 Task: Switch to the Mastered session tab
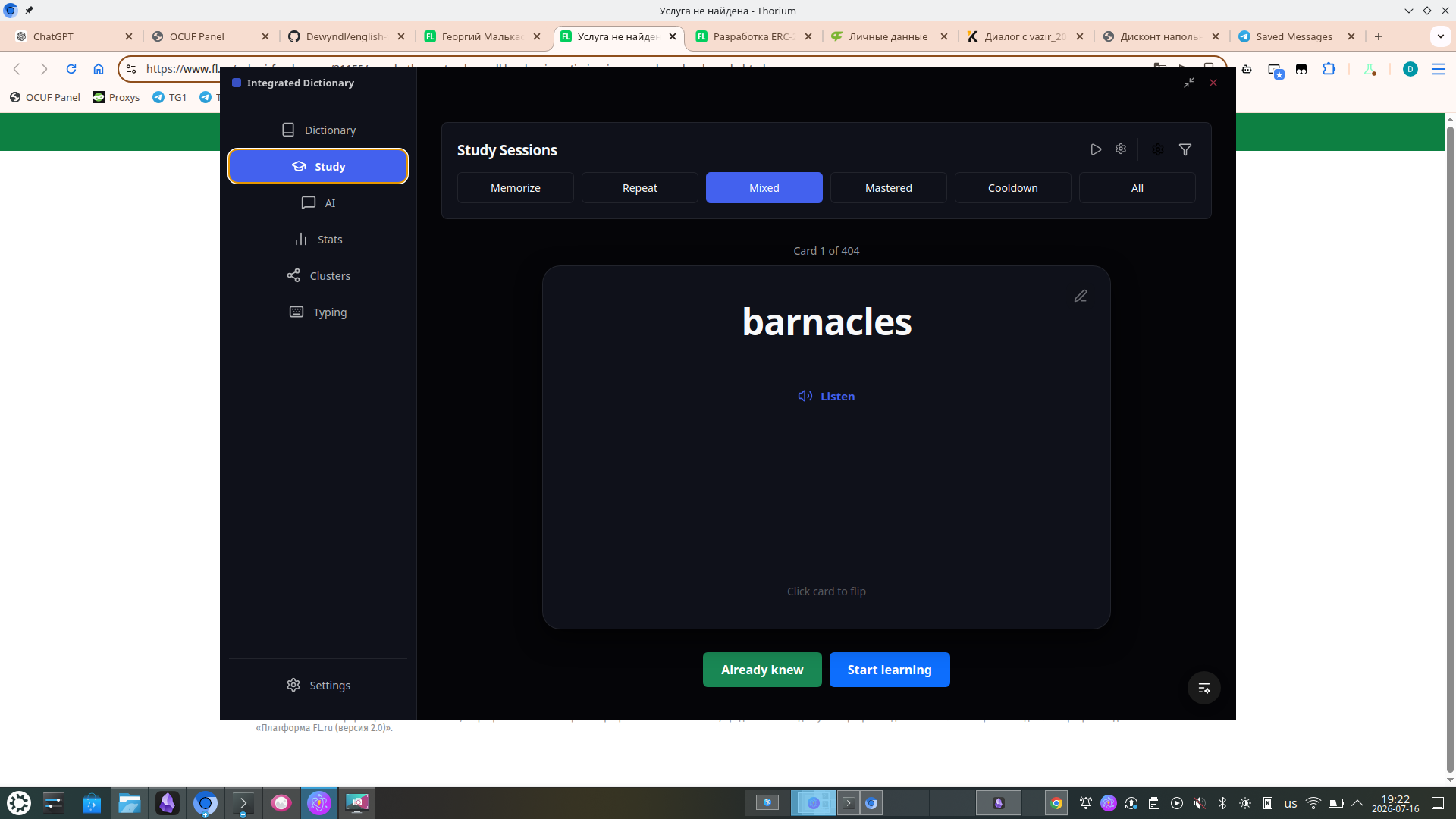click(x=889, y=187)
